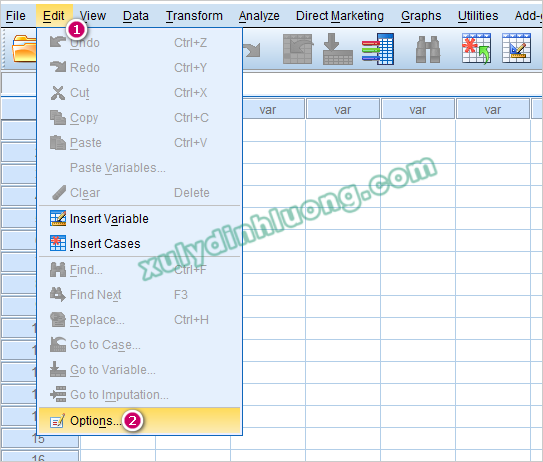This screenshot has height=462, width=543.
Task: Click Paste Variables... menu entry
Action: click(x=140, y=167)
